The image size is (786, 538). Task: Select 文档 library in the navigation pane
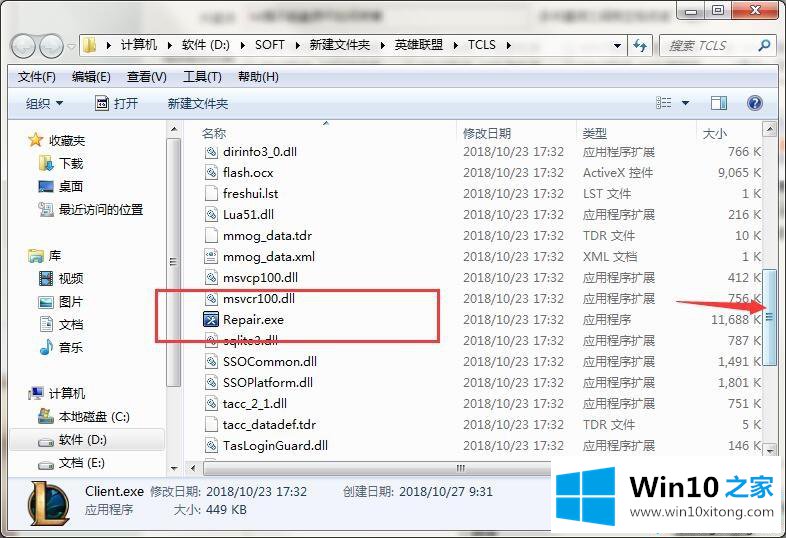(x=71, y=324)
